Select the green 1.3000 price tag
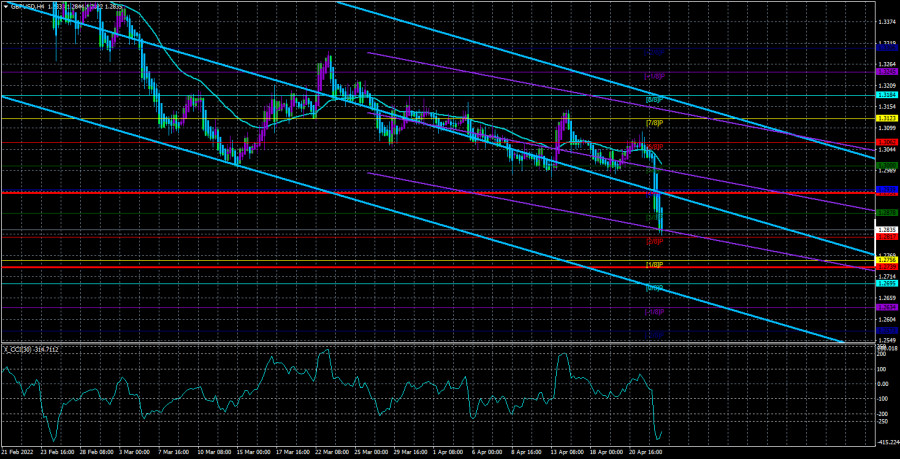Screen dimensions: 900x459 click(887, 165)
